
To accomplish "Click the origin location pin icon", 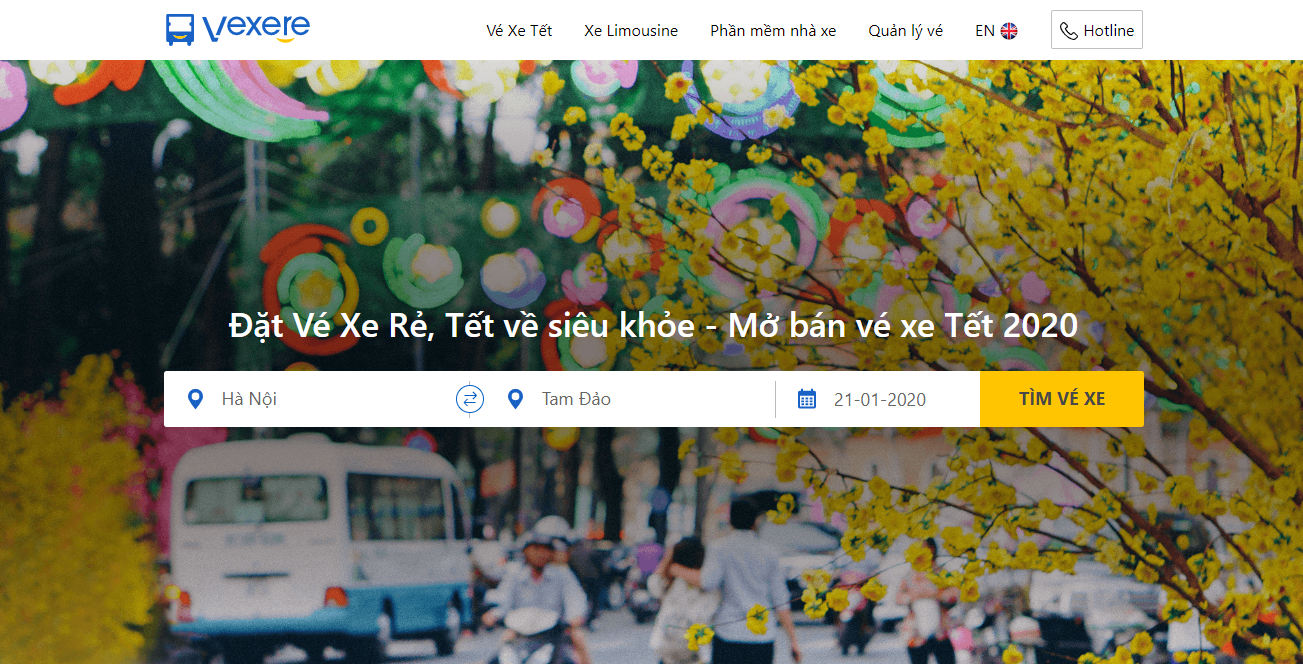I will point(196,399).
